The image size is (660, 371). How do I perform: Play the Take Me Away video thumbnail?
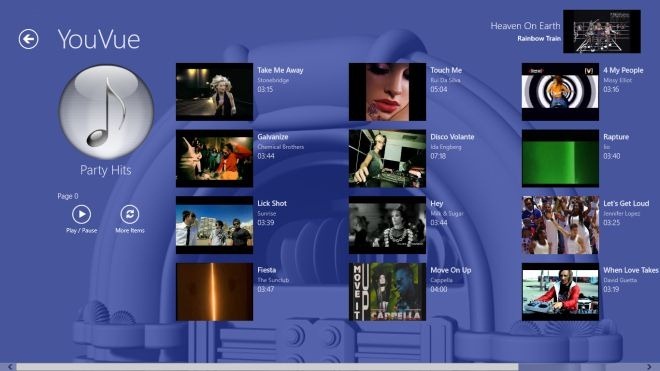pos(215,92)
